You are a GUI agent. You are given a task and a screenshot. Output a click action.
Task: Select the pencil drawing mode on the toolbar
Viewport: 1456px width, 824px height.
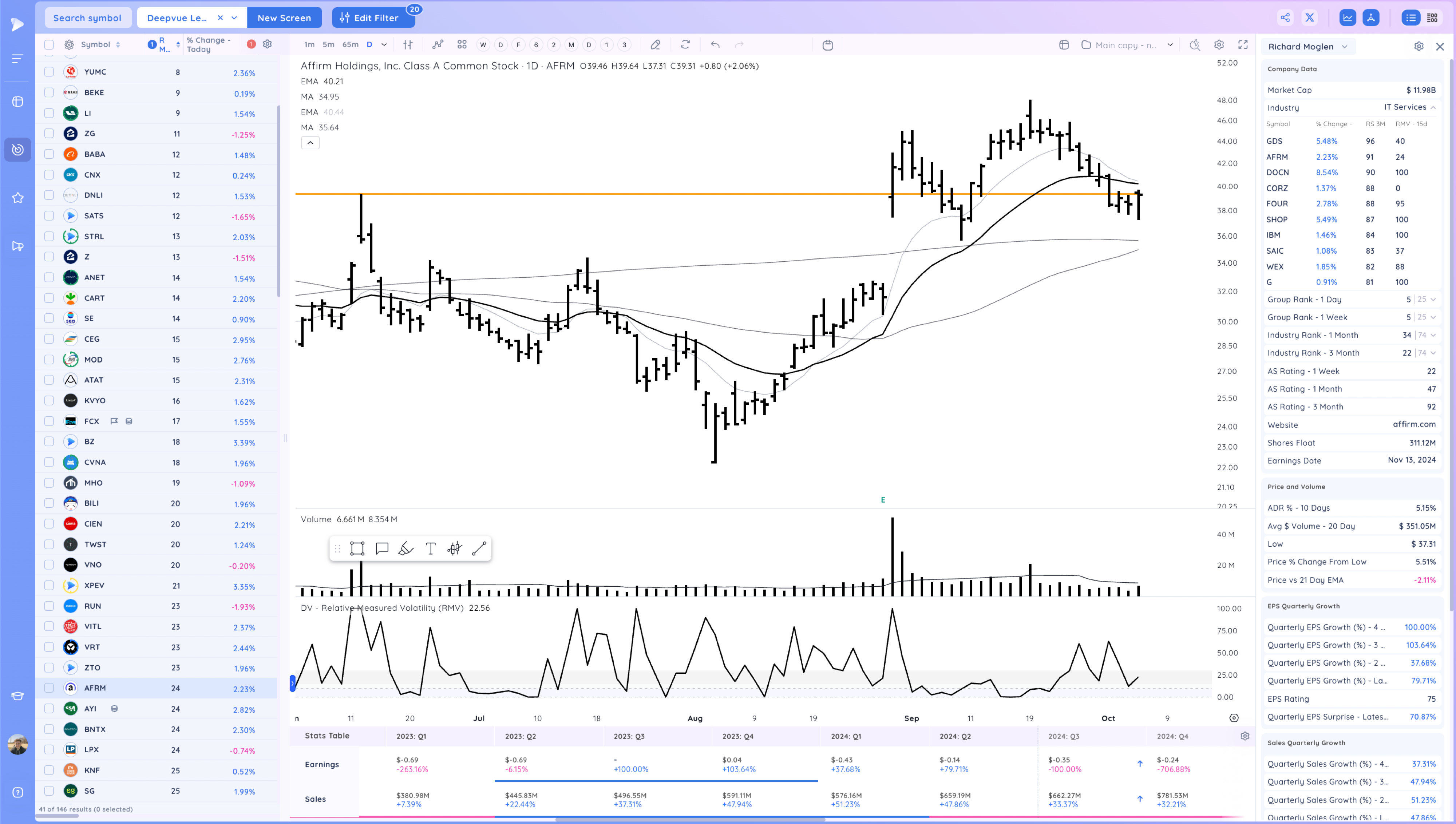656,44
